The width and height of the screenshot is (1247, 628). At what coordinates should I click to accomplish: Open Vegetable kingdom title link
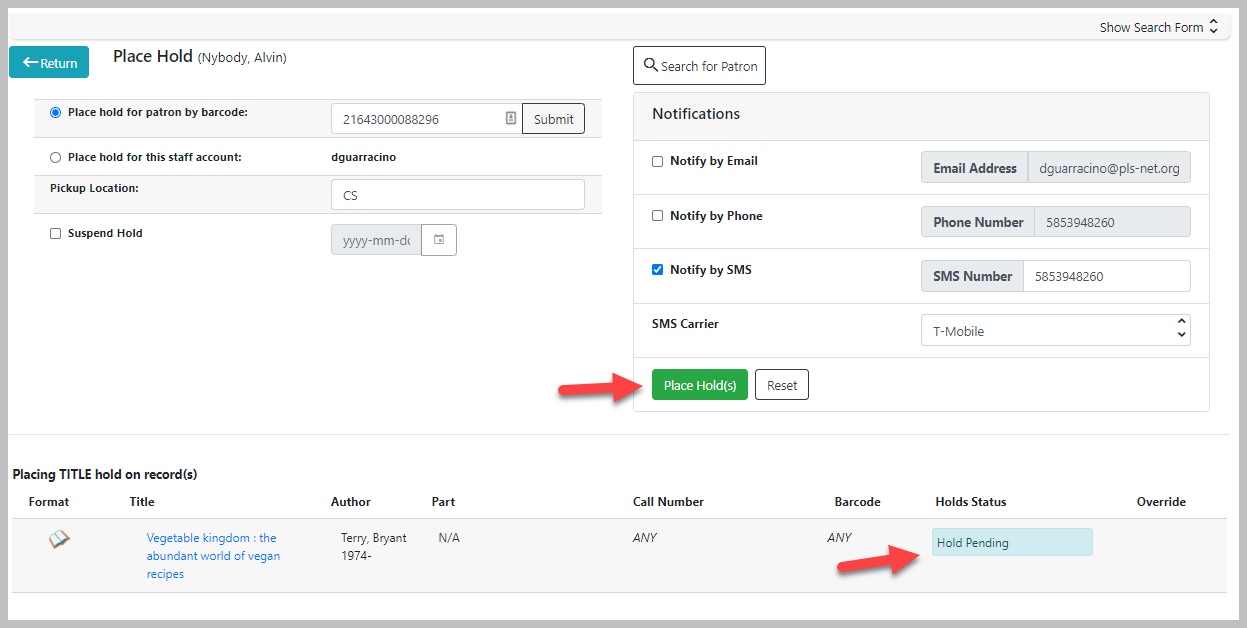(213, 556)
